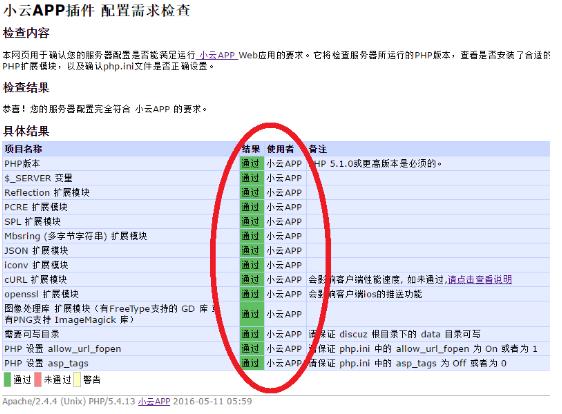Click 小云APP user cell in SPL row

(284, 222)
